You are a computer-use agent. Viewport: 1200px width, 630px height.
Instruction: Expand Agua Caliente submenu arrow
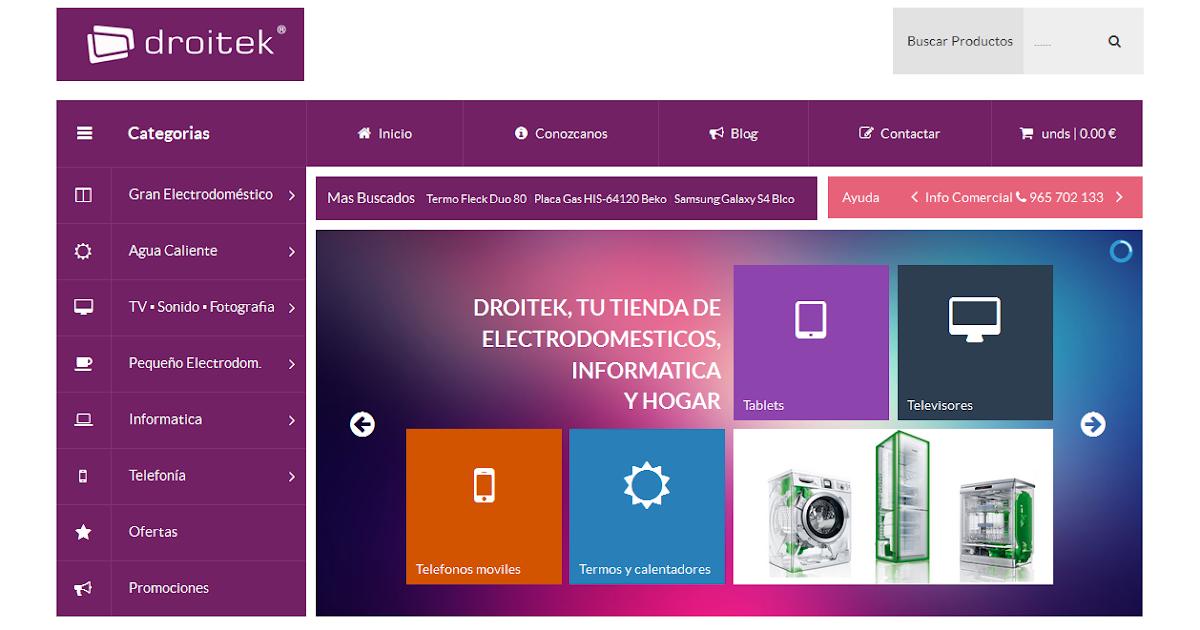292,252
